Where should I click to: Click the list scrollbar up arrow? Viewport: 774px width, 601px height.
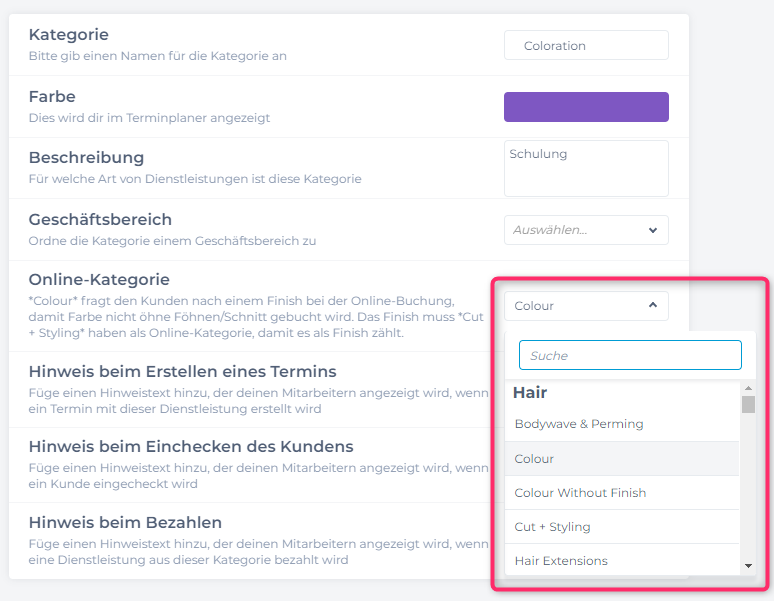[x=748, y=388]
